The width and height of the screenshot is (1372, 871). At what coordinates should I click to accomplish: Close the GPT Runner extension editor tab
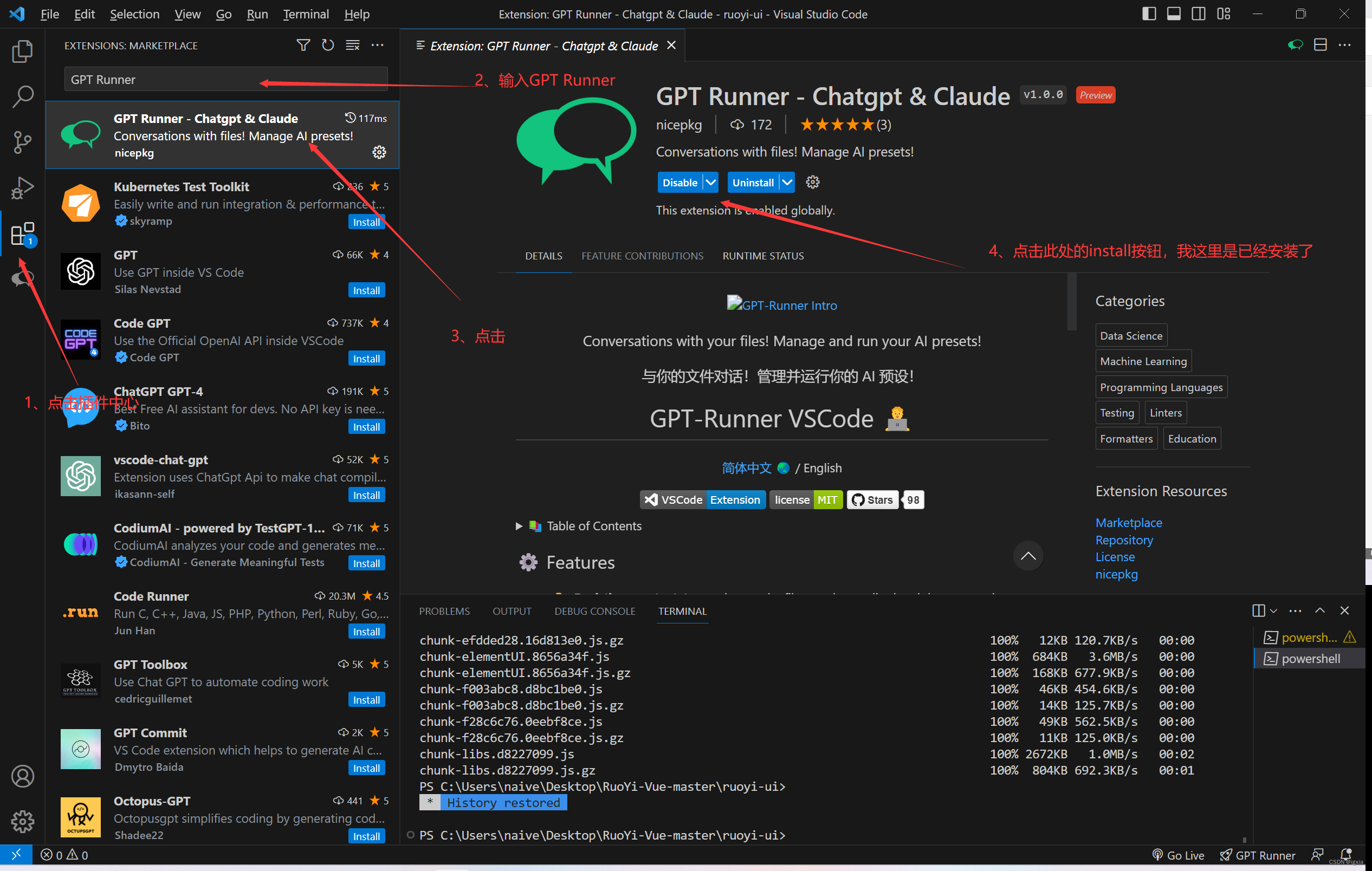tap(671, 45)
